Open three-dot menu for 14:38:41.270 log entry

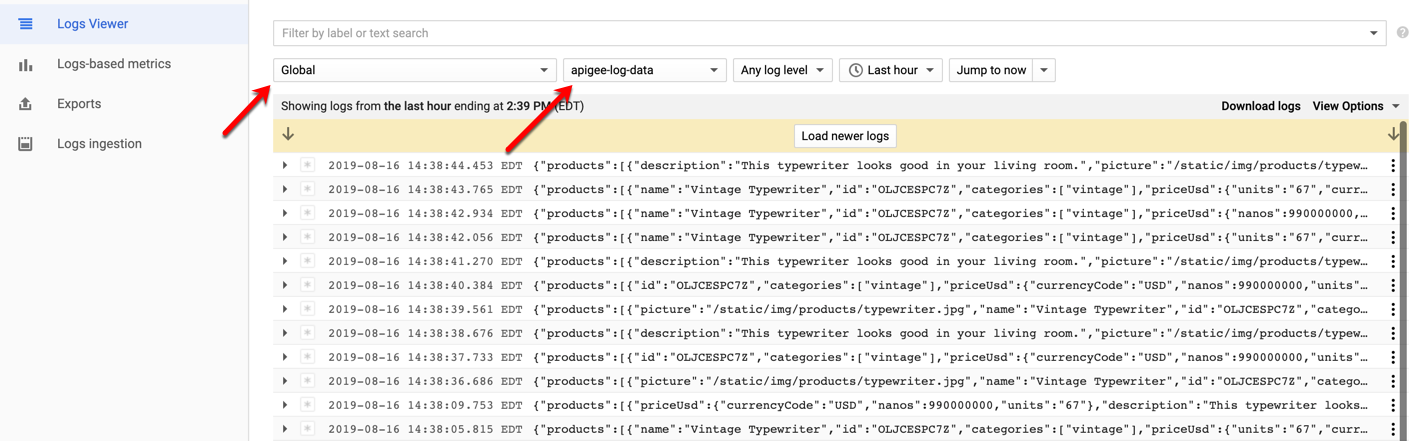click(x=1393, y=261)
